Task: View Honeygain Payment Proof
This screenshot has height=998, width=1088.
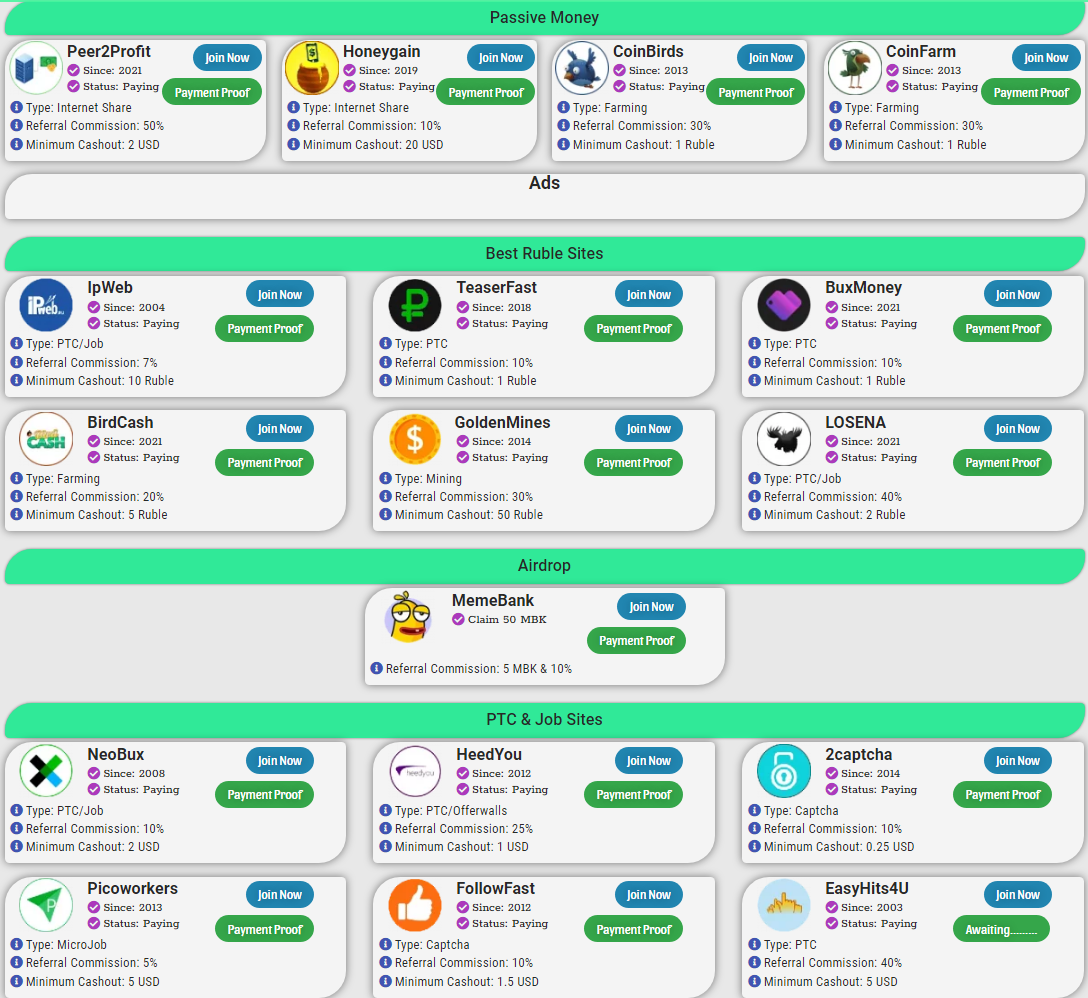Action: pyautogui.click(x=486, y=92)
